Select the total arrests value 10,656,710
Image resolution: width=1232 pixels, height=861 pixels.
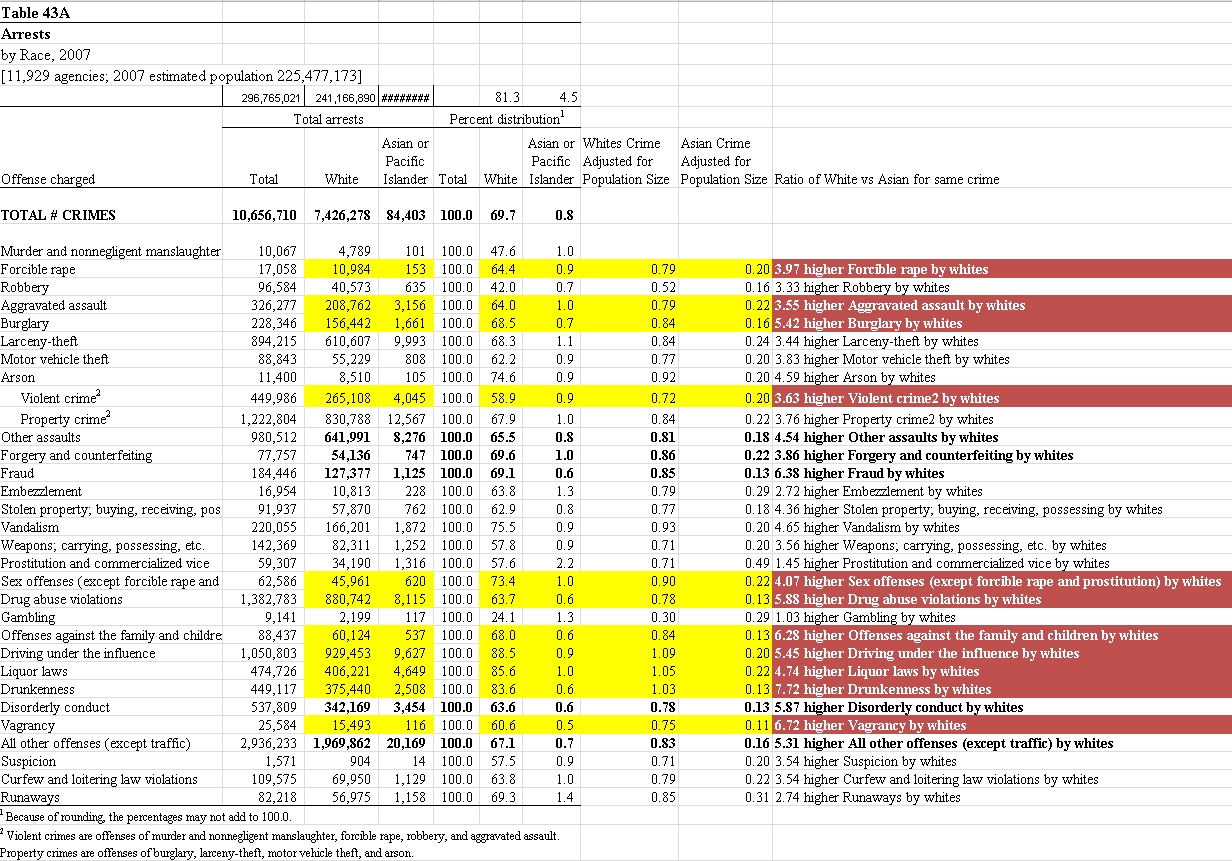pos(264,215)
